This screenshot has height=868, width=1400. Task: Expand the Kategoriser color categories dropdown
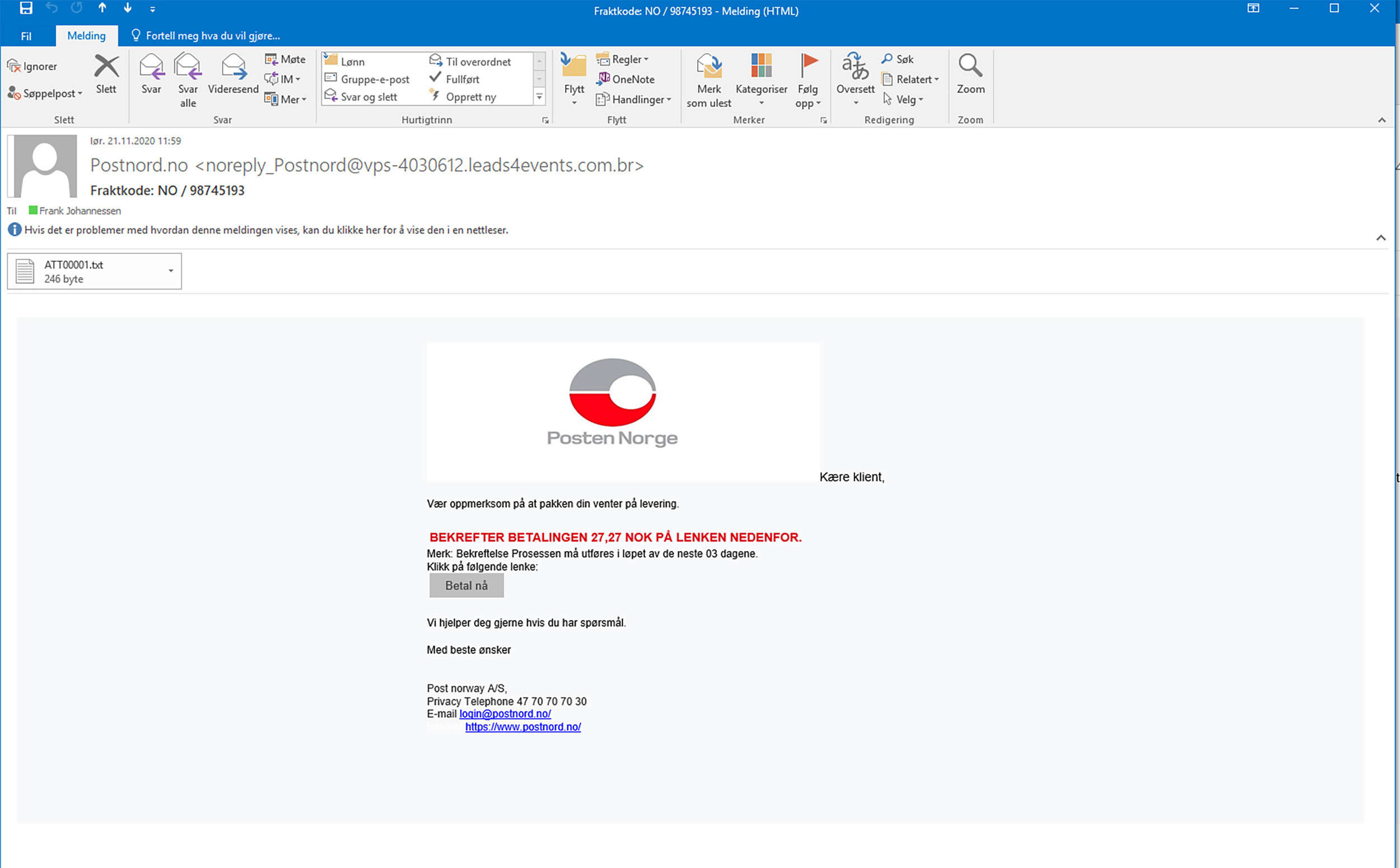[761, 102]
